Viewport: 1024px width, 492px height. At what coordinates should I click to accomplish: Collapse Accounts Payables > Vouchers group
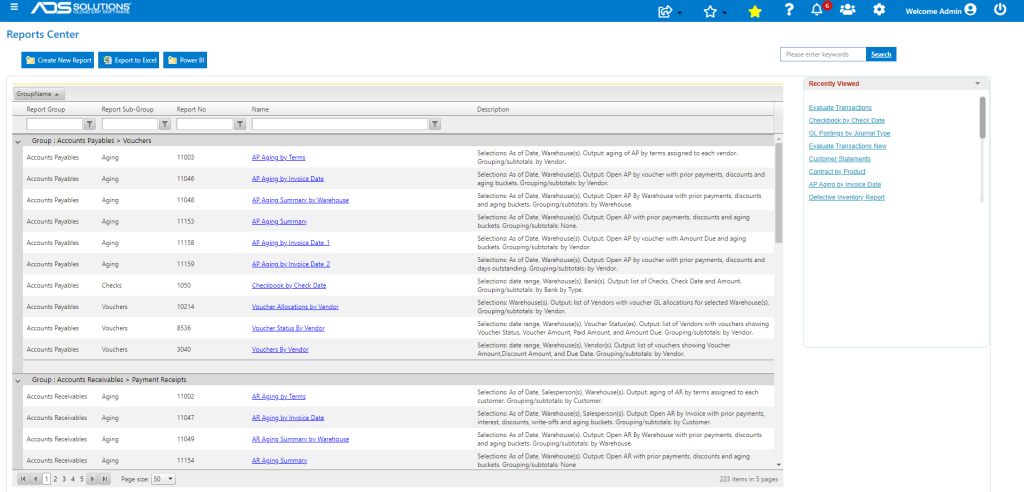18,140
